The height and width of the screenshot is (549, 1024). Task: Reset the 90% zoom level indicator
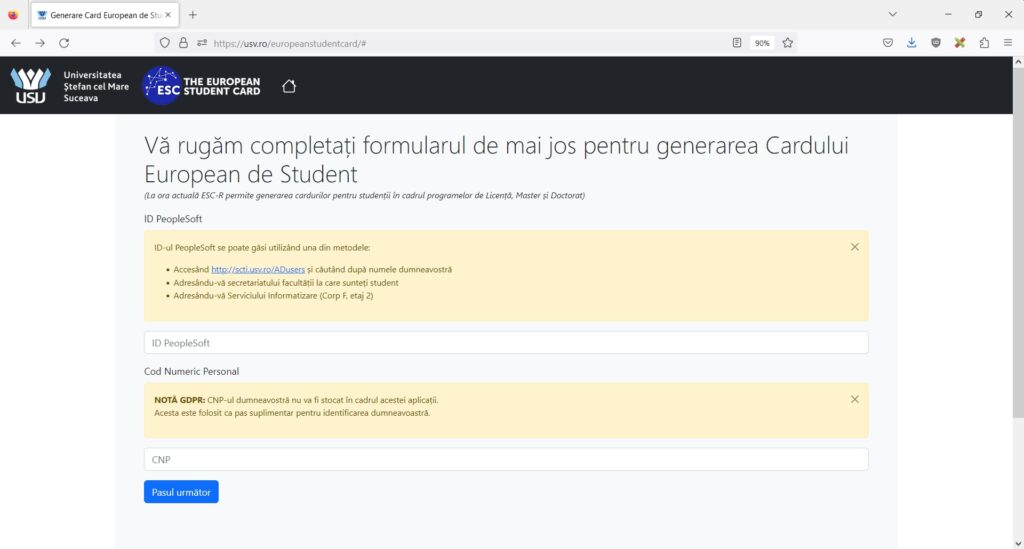[x=762, y=43]
